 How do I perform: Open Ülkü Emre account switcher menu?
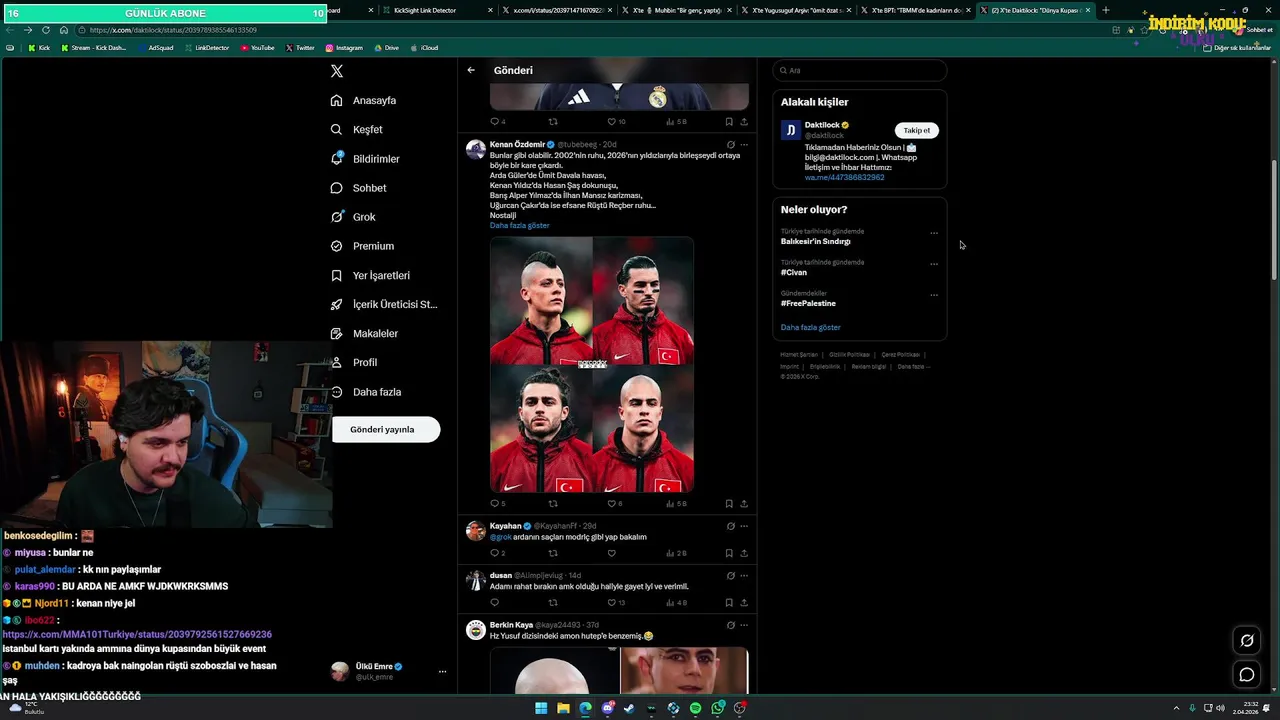[389, 671]
